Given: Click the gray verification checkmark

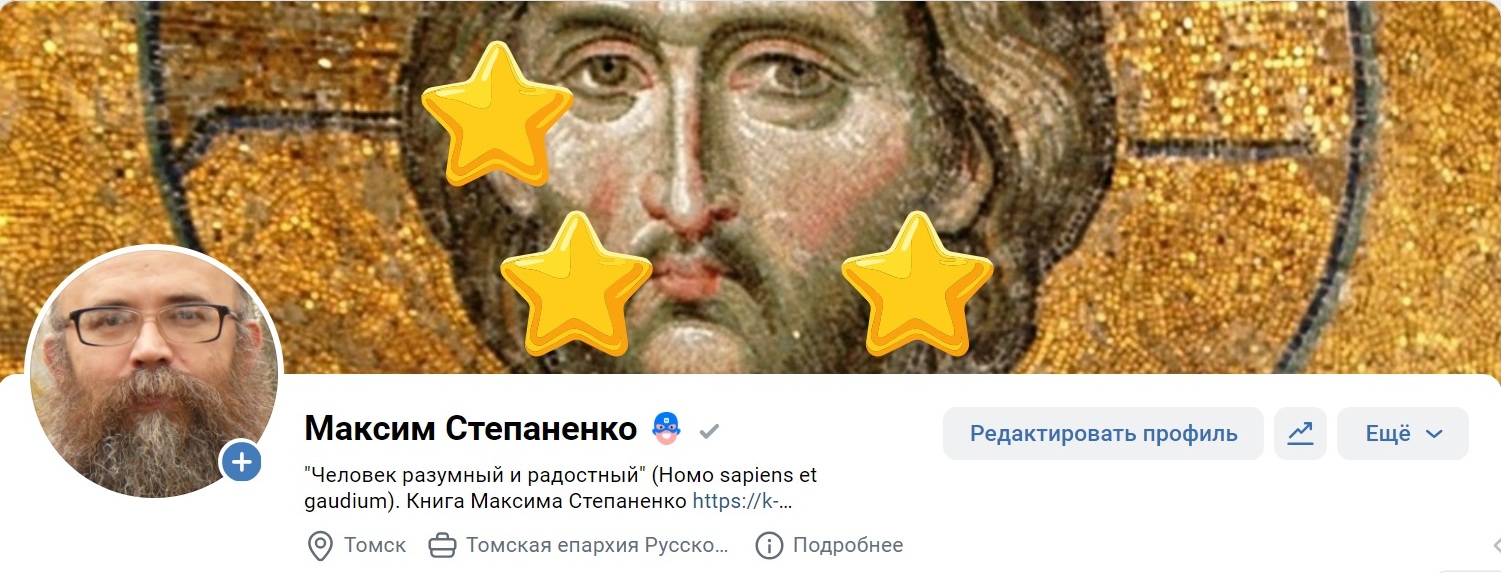Looking at the screenshot, I should click(710, 431).
